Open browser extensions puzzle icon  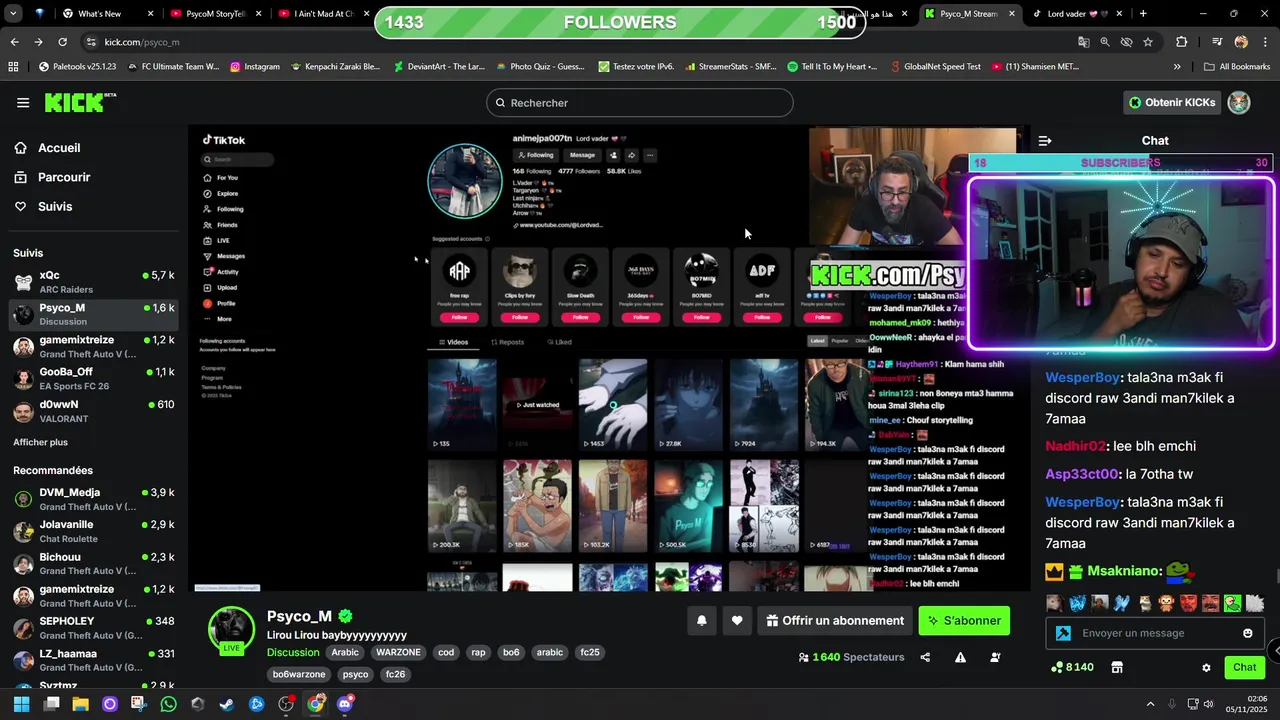tap(1182, 42)
